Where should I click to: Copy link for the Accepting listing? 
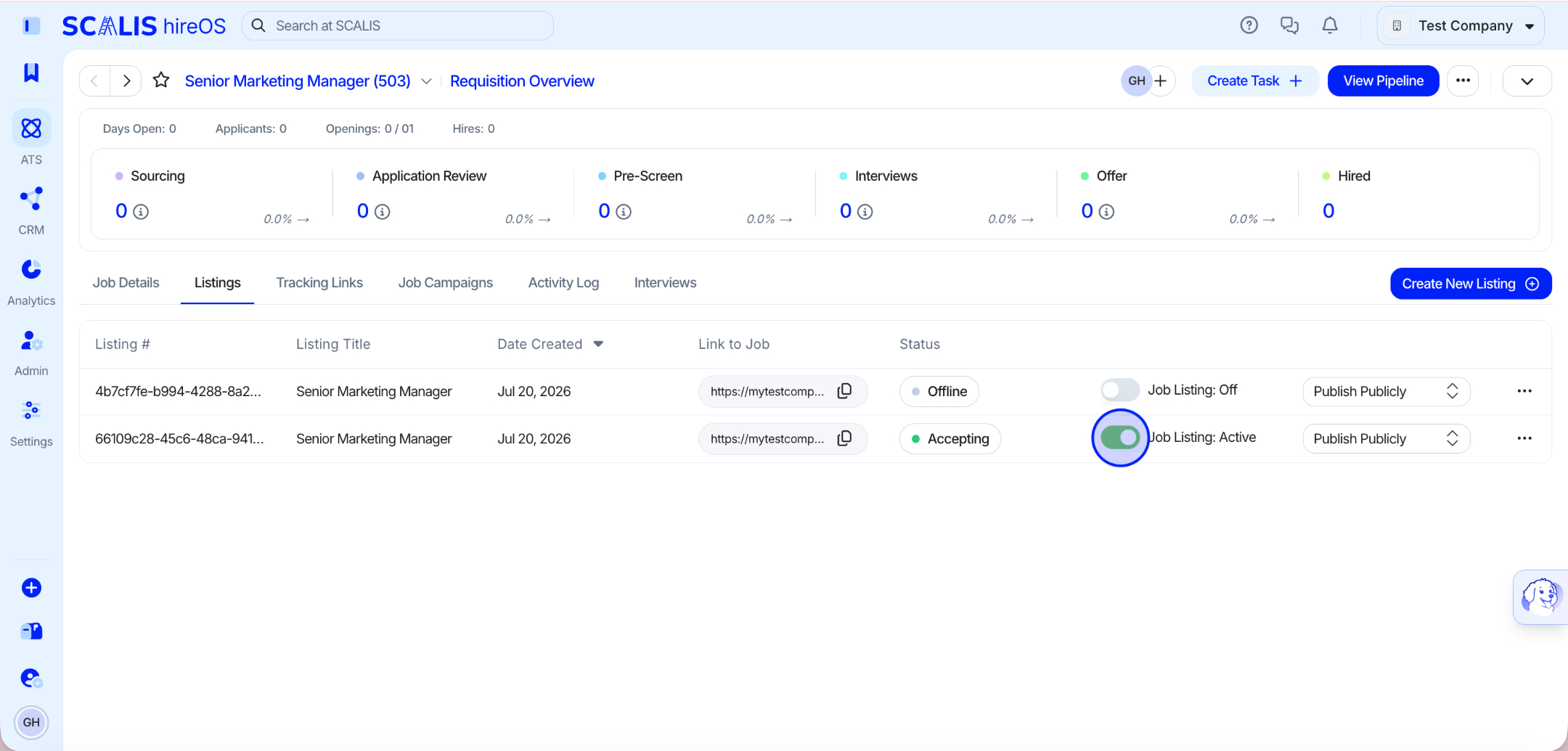845,438
